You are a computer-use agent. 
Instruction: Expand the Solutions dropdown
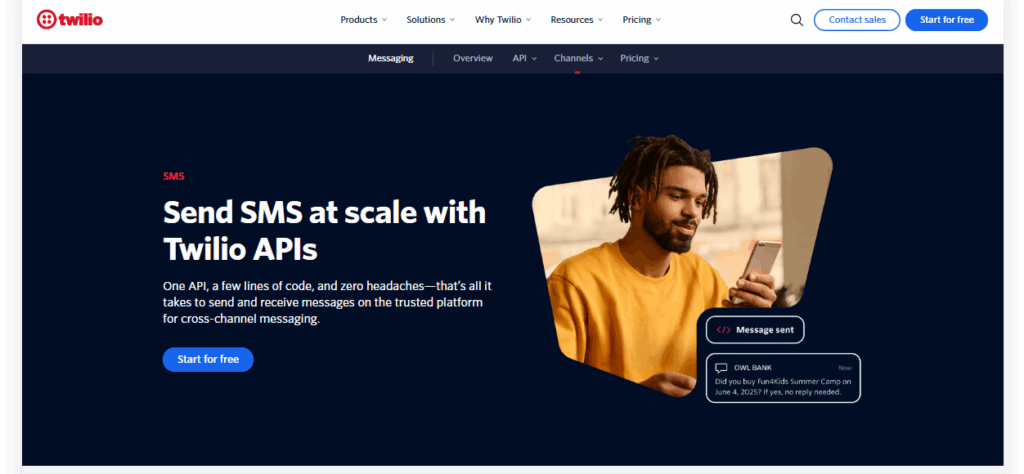pyautogui.click(x=431, y=20)
